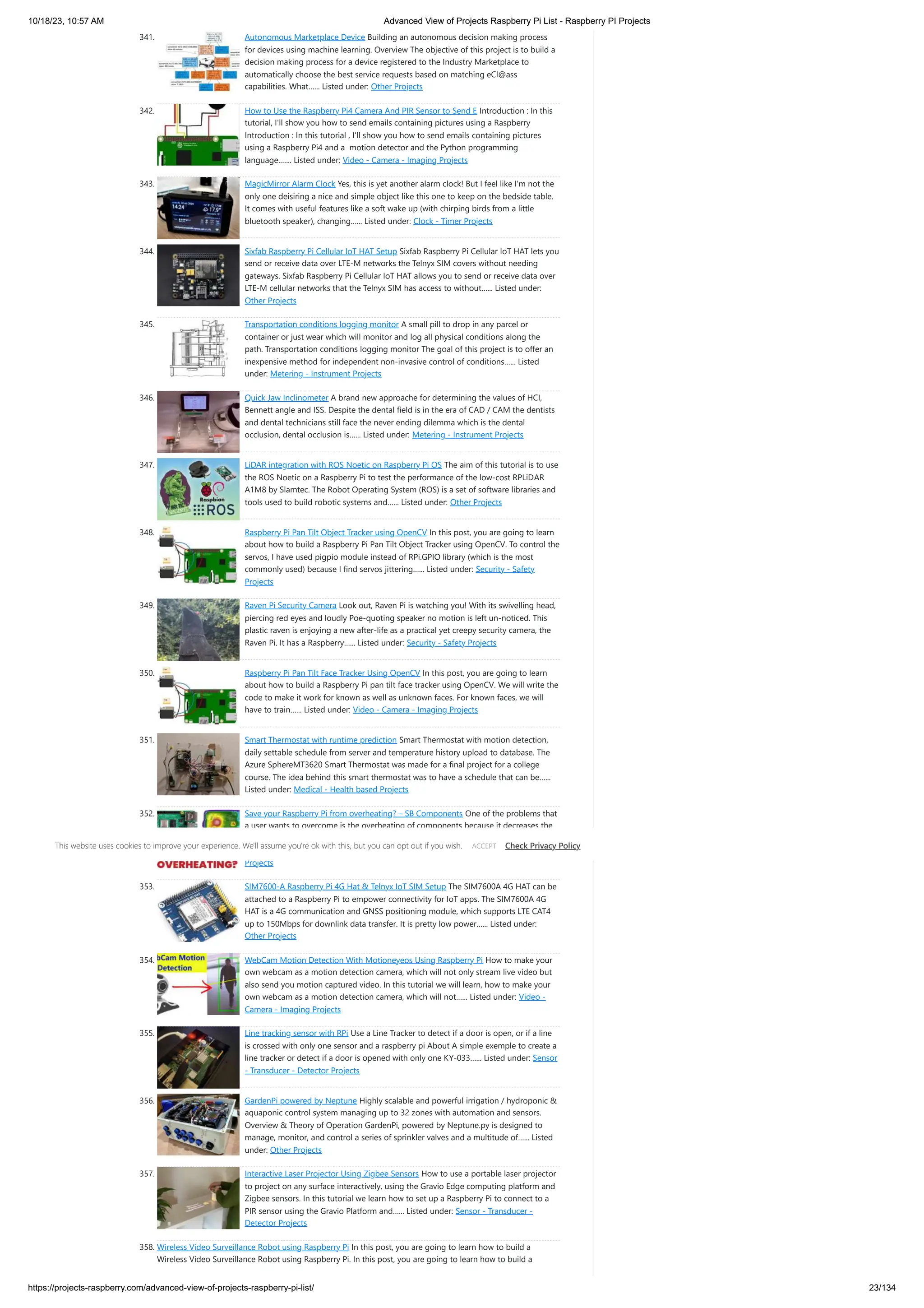Image resolution: width=924 pixels, height=1308 pixels.
Task: Open Interactive Laser Projector Using Zigbee Sensors link
Action: (x=331, y=1173)
